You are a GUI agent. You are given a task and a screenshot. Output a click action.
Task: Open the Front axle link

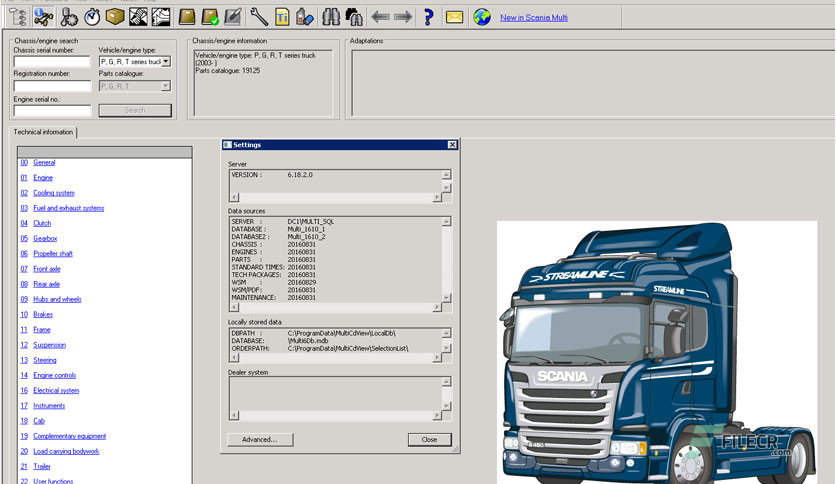click(x=47, y=269)
